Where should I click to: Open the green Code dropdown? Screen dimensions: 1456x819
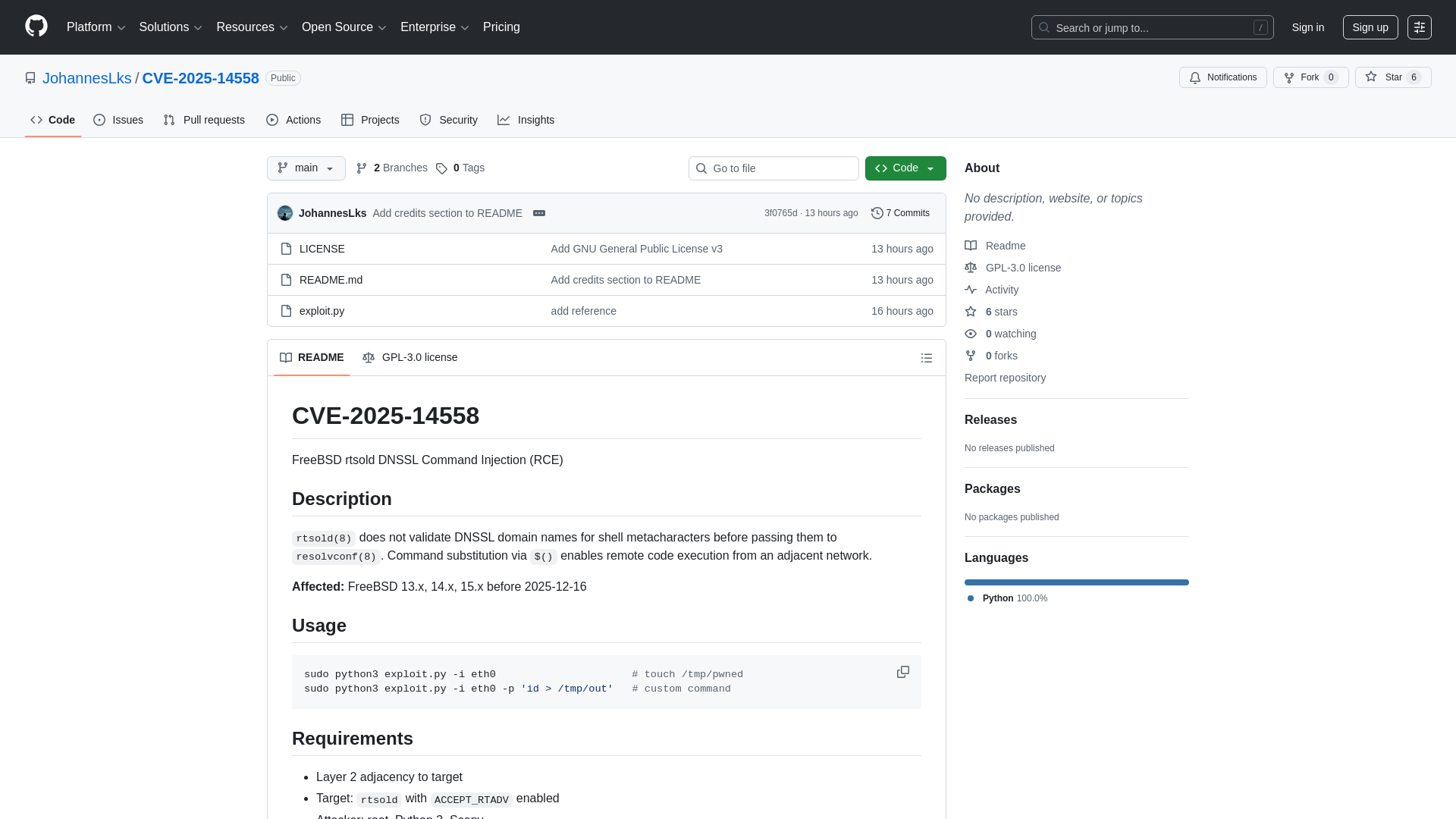click(905, 168)
